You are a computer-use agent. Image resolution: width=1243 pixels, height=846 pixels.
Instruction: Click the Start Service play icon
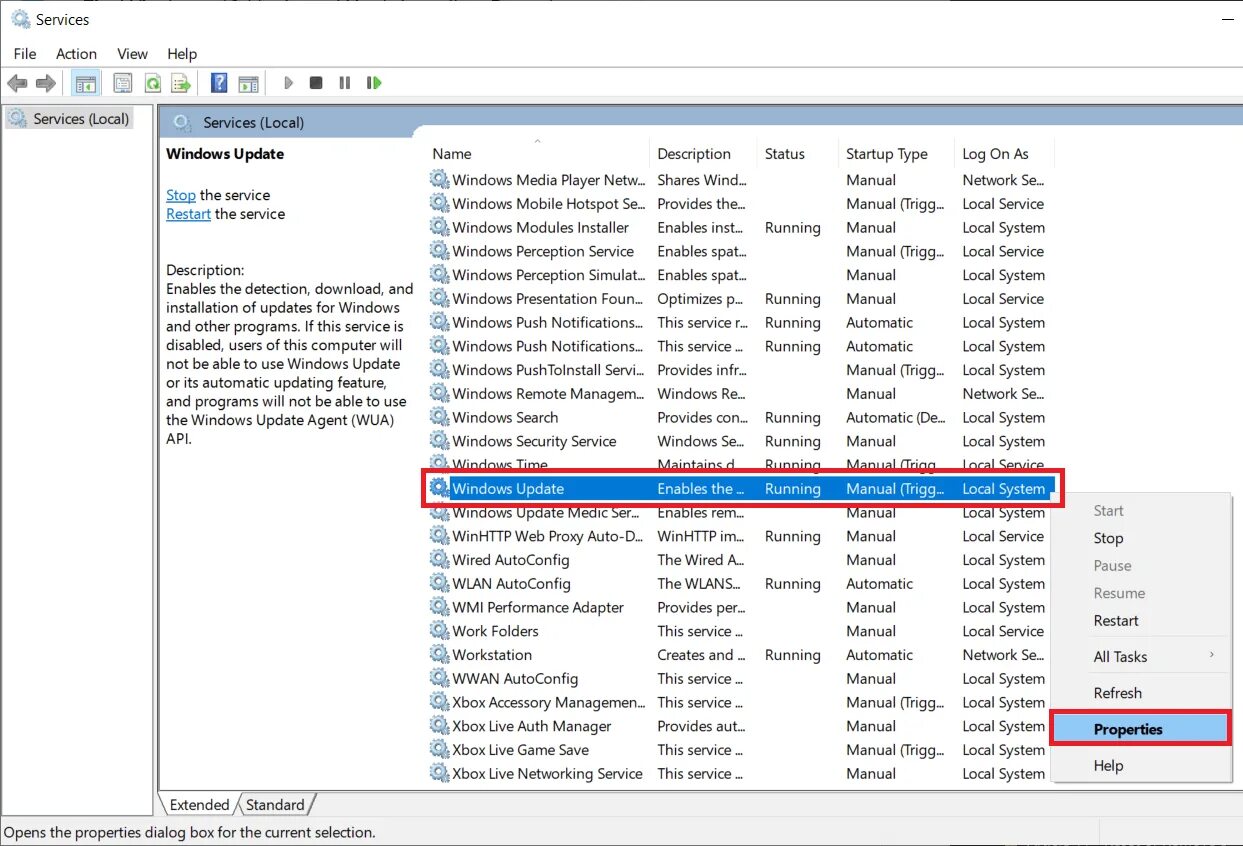click(288, 83)
